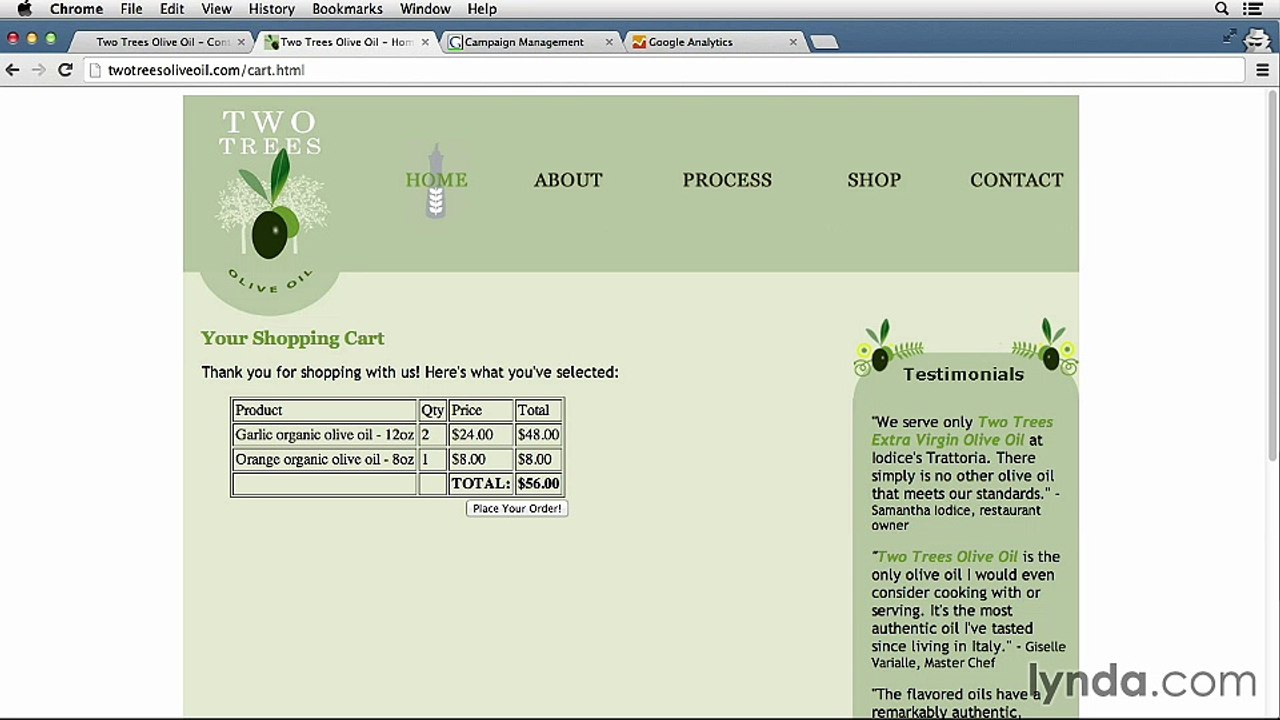Open the CONTACT page

point(1016,180)
